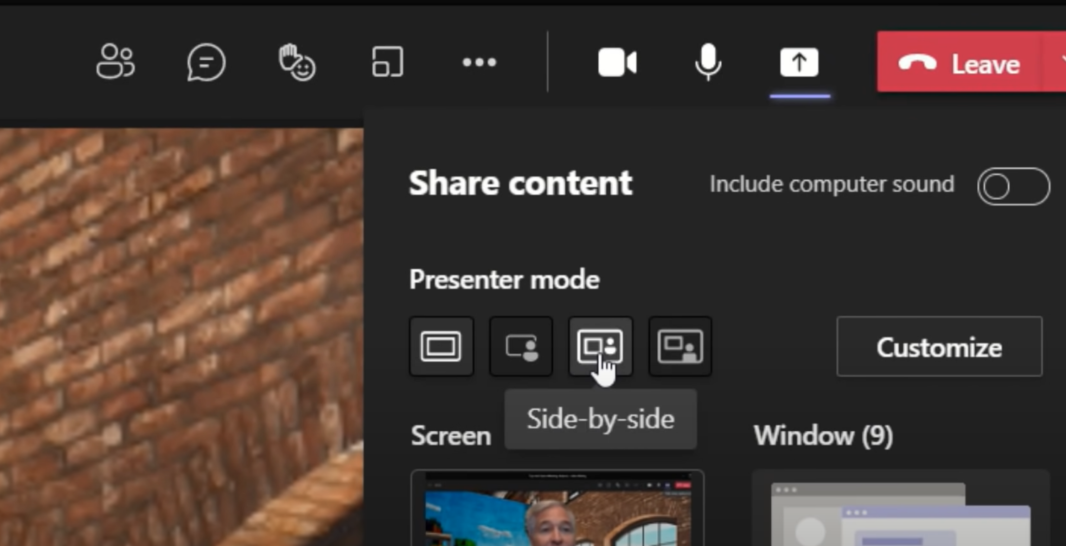Select Content only presenter mode

pyautogui.click(x=441, y=347)
